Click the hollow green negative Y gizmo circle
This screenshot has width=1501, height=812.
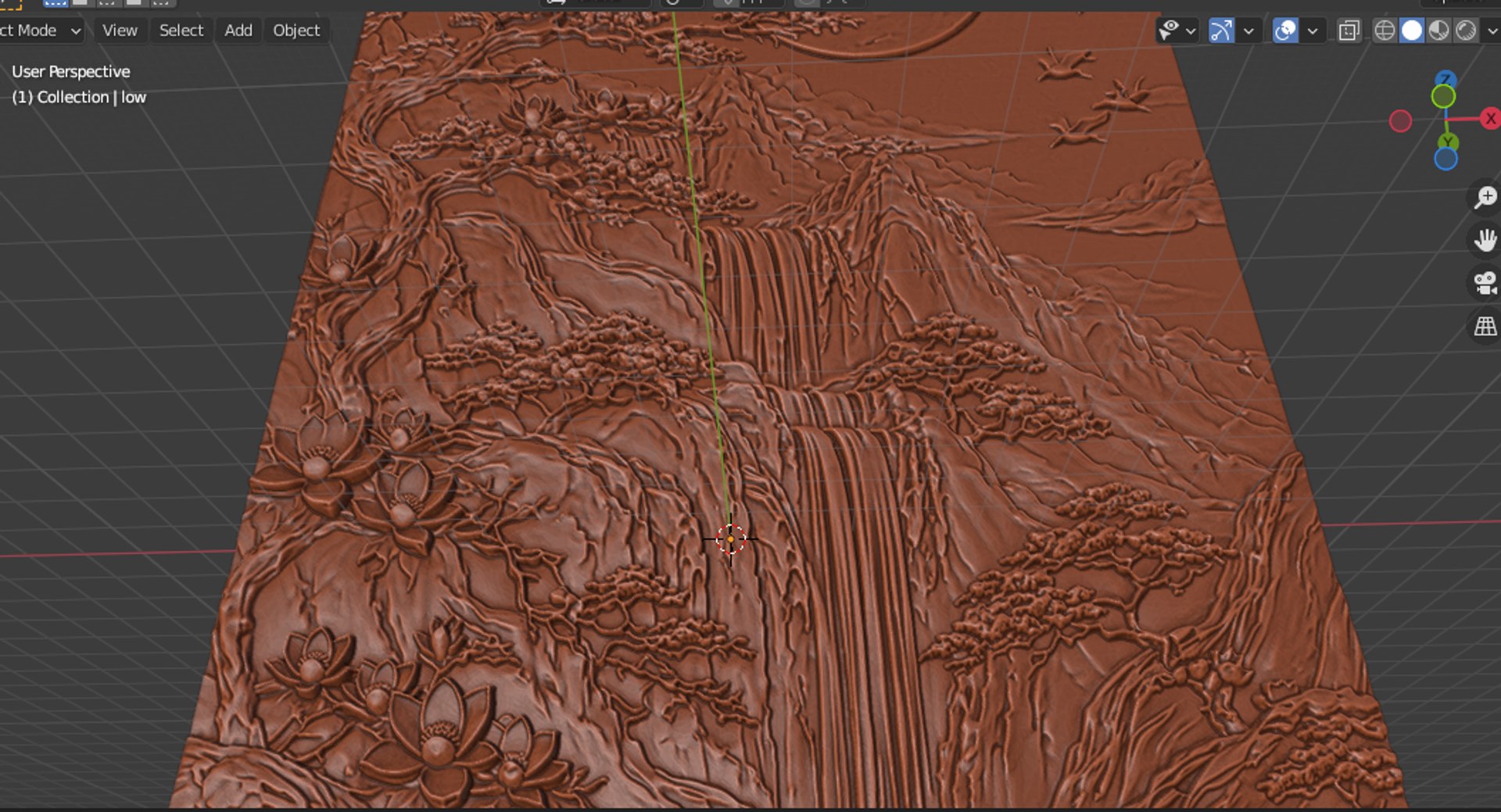pos(1443,97)
